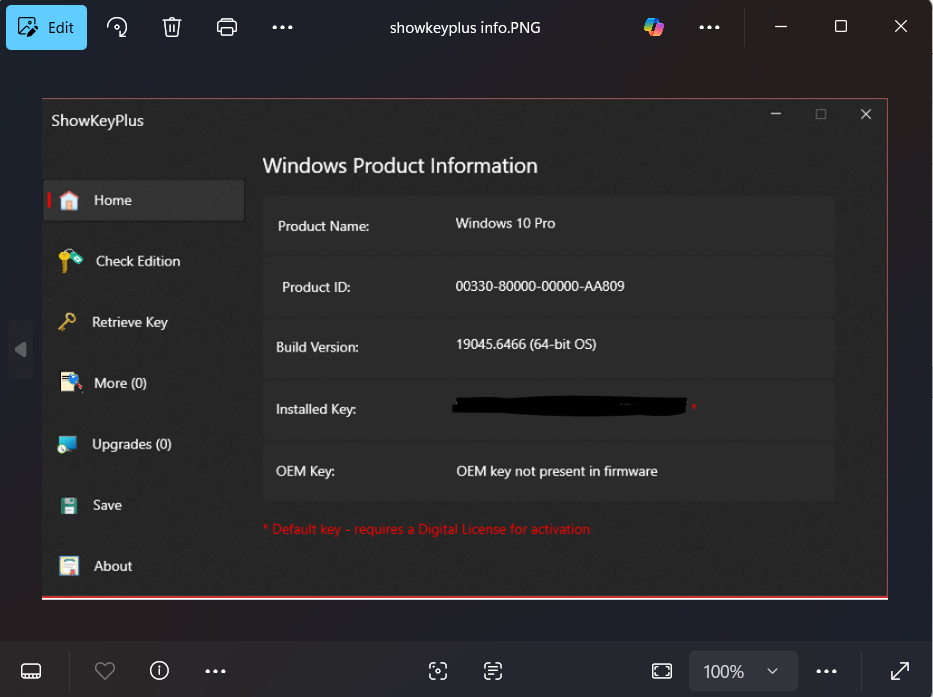
Task: Go to previous image with left arrow
Action: 21,349
